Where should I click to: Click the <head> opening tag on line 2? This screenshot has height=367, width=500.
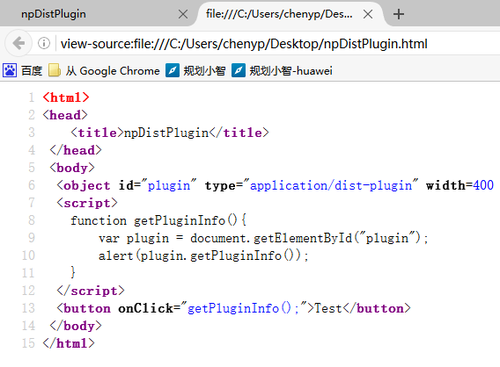[65, 115]
